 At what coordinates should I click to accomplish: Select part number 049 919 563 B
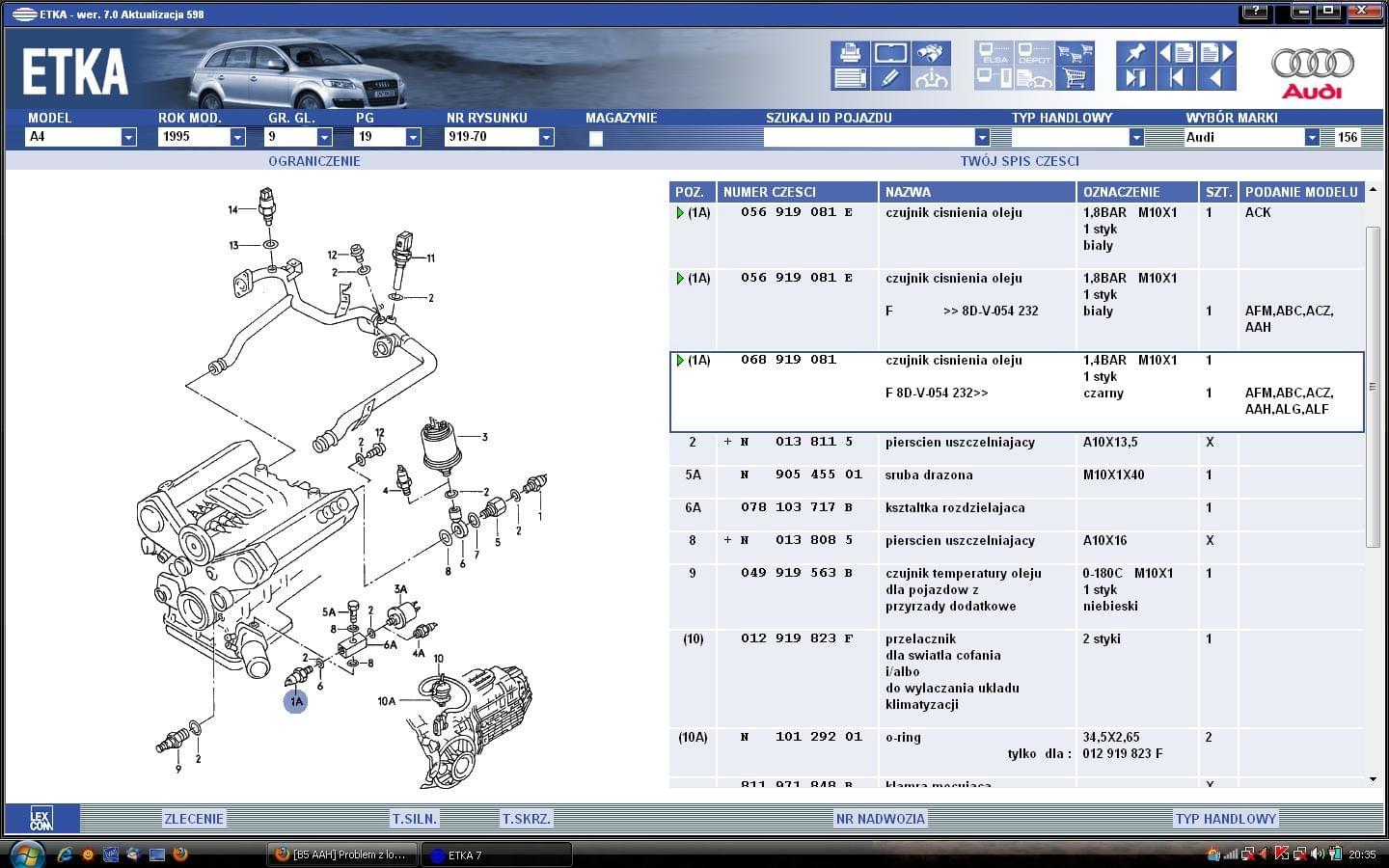pos(796,573)
